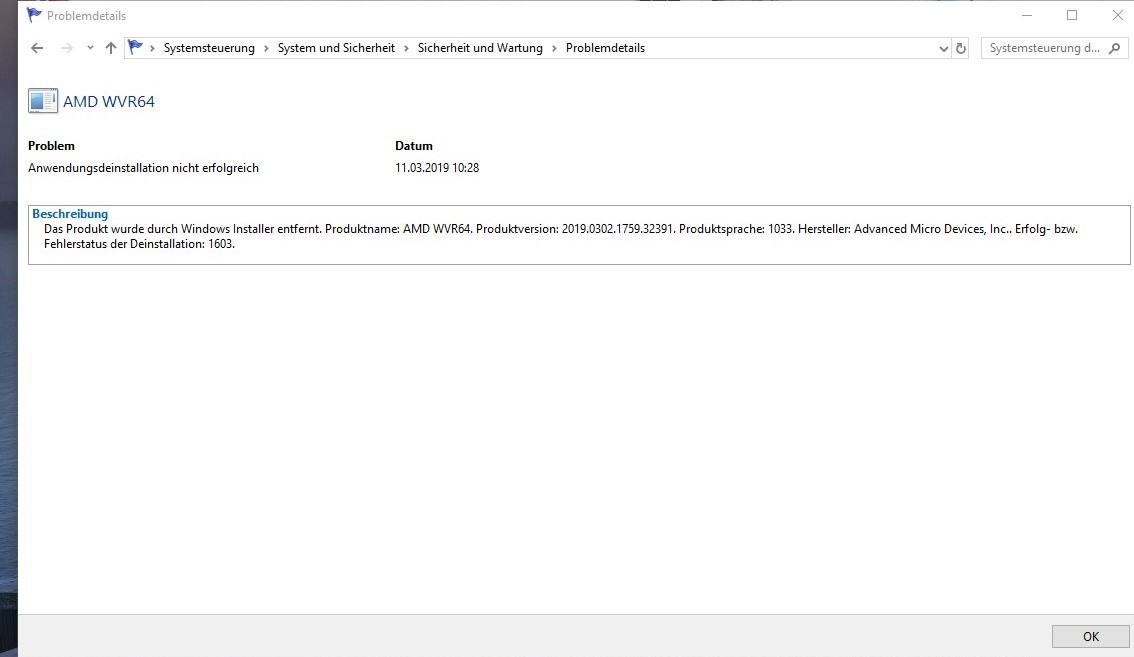This screenshot has width=1134, height=657.
Task: Expand chevron after System und Sicherheit
Action: tap(406, 48)
